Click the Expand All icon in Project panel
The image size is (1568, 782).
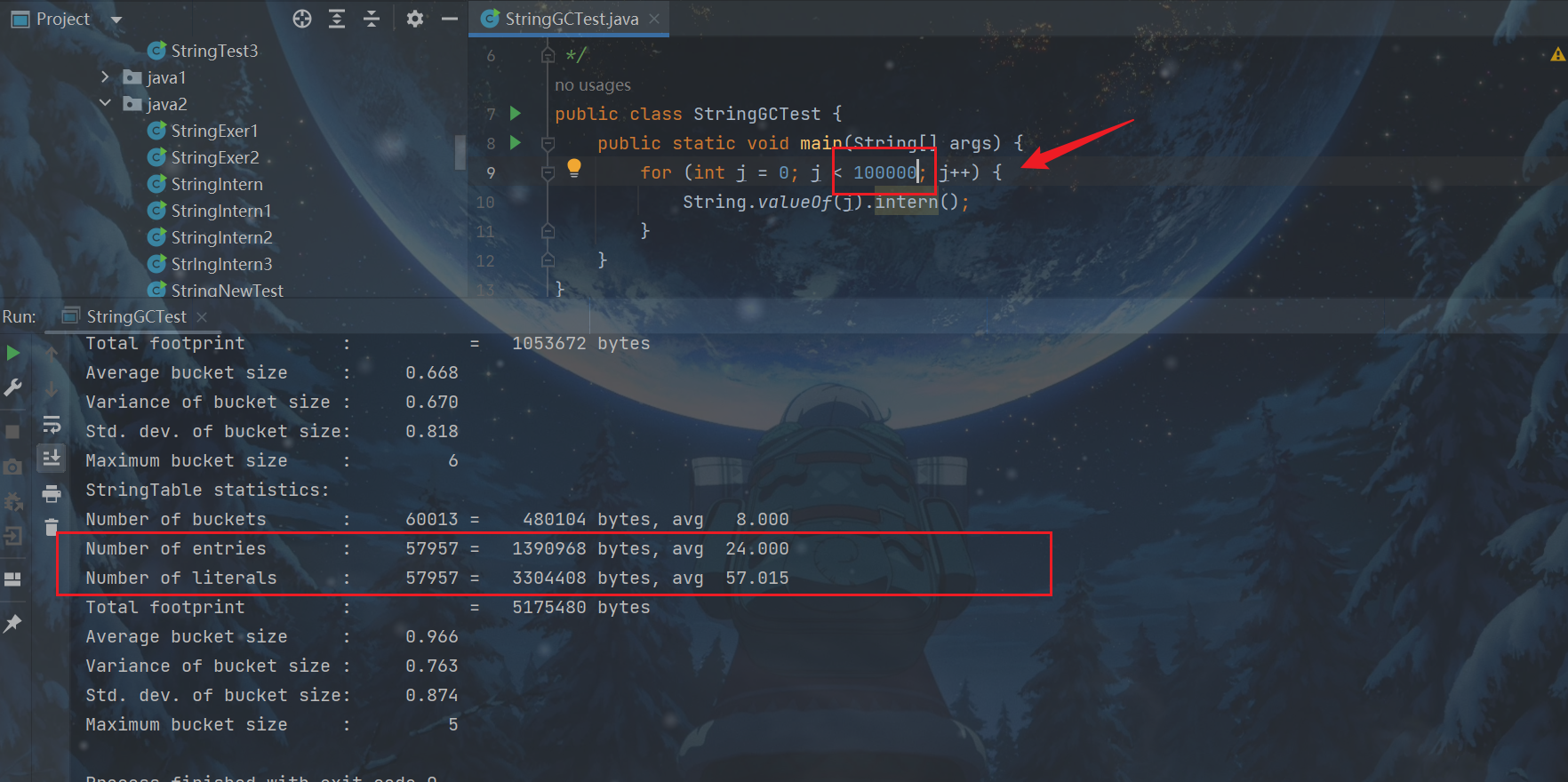(x=337, y=19)
